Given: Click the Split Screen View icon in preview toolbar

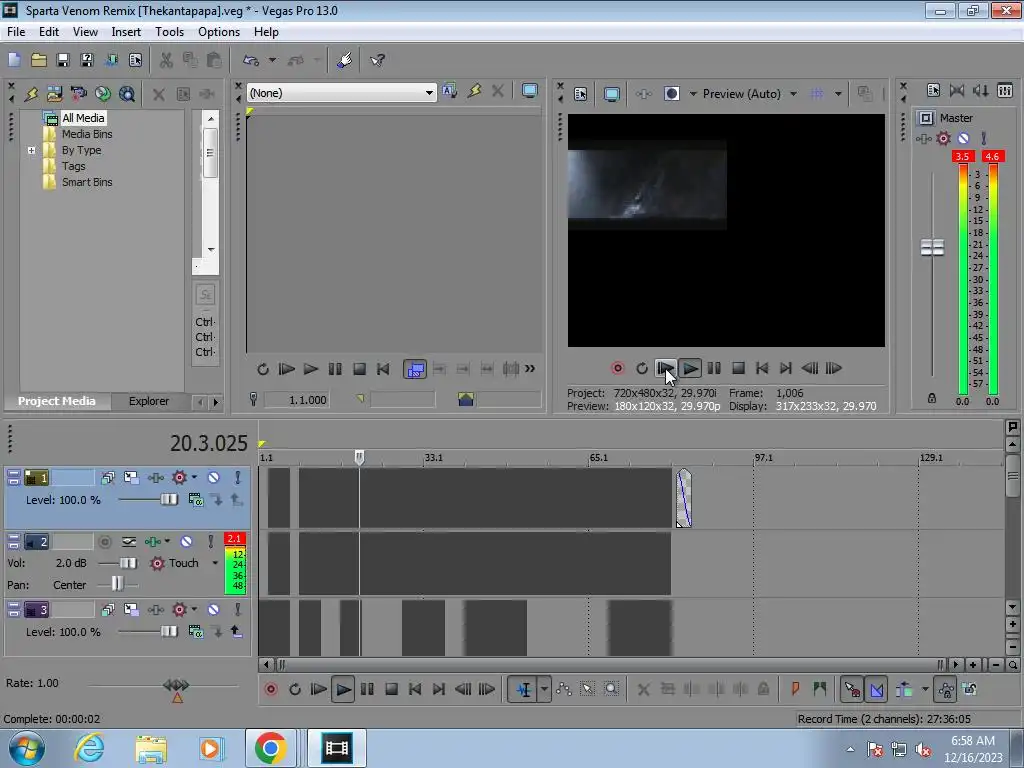Looking at the screenshot, I should pos(671,94).
